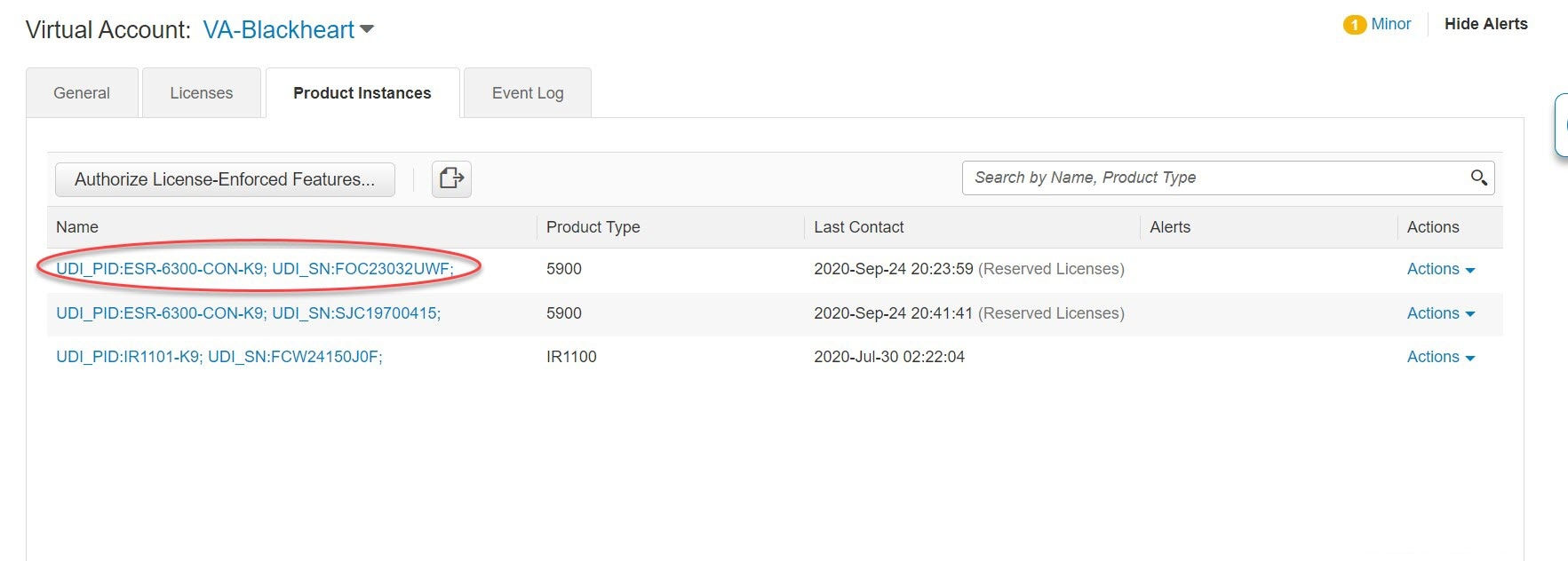
Task: Sort by Name column header
Action: 77,227
